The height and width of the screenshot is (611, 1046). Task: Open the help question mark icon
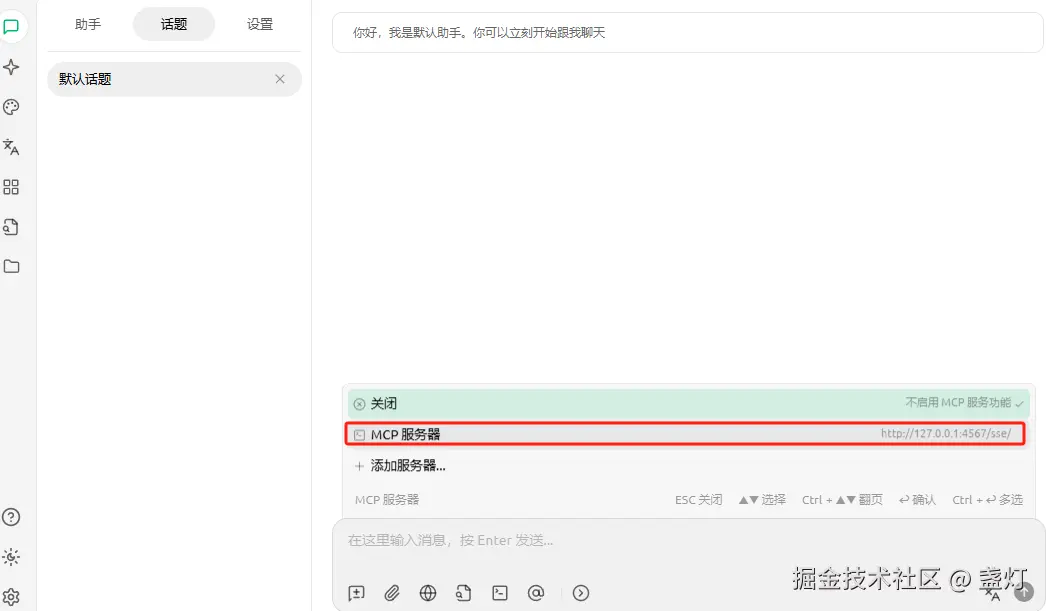(11, 517)
